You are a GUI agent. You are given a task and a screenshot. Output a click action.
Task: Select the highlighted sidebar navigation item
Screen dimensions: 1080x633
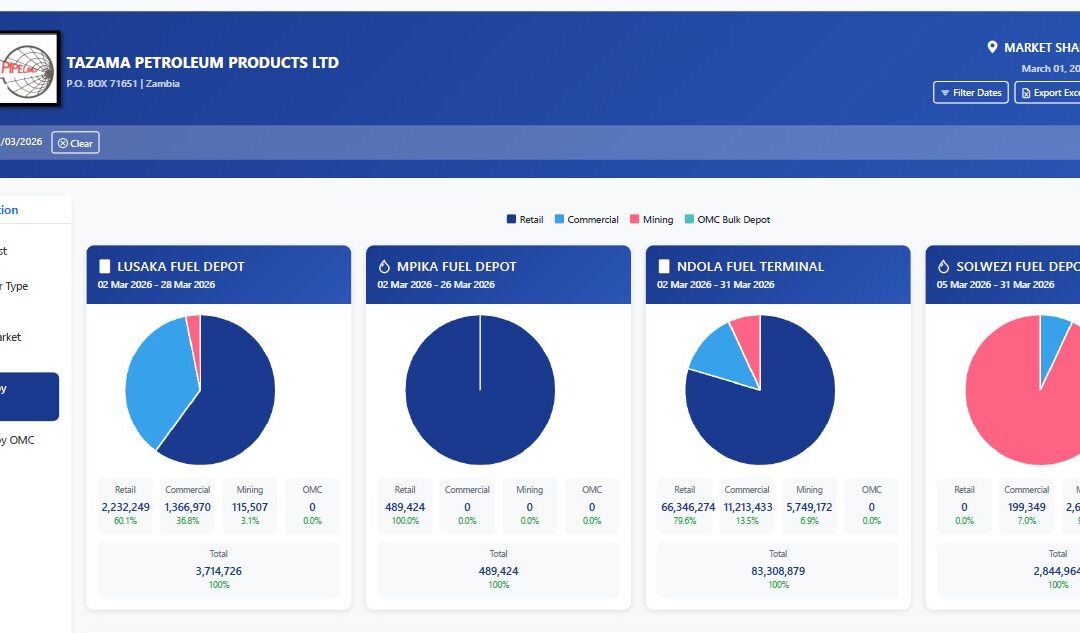[28, 397]
